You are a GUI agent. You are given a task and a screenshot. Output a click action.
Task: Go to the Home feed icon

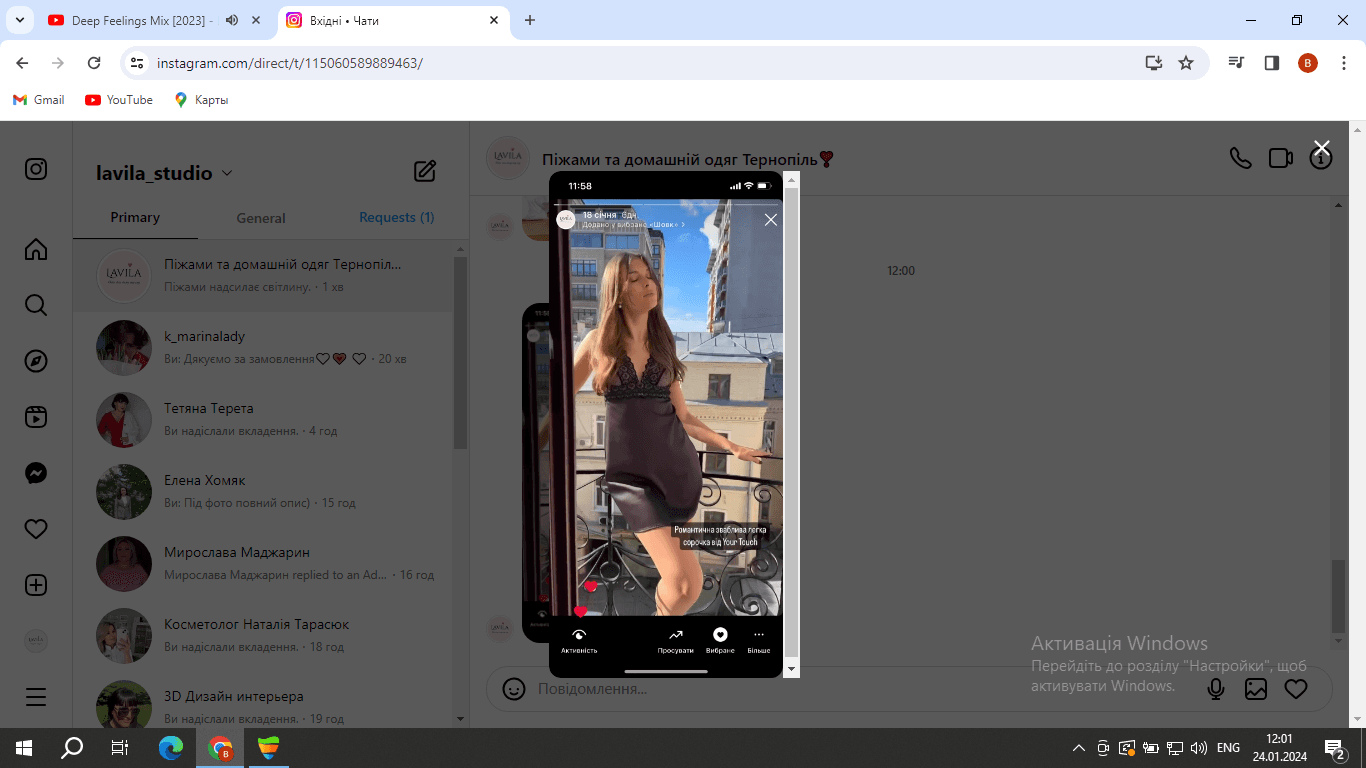pos(36,249)
